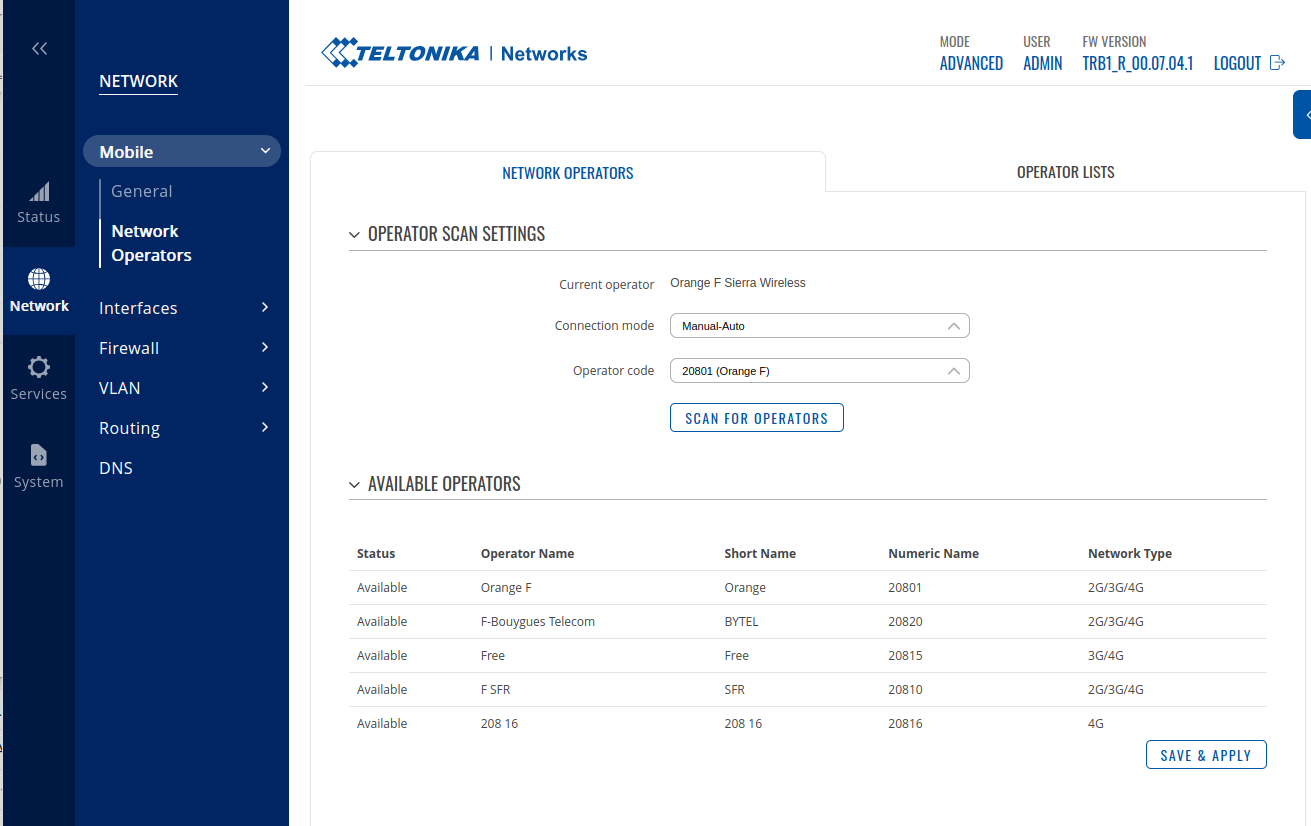
Task: Select the F SFR operator row
Action: pyautogui.click(x=808, y=689)
